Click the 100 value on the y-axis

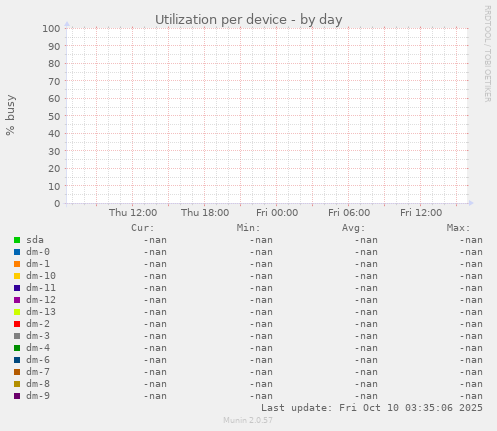point(51,29)
